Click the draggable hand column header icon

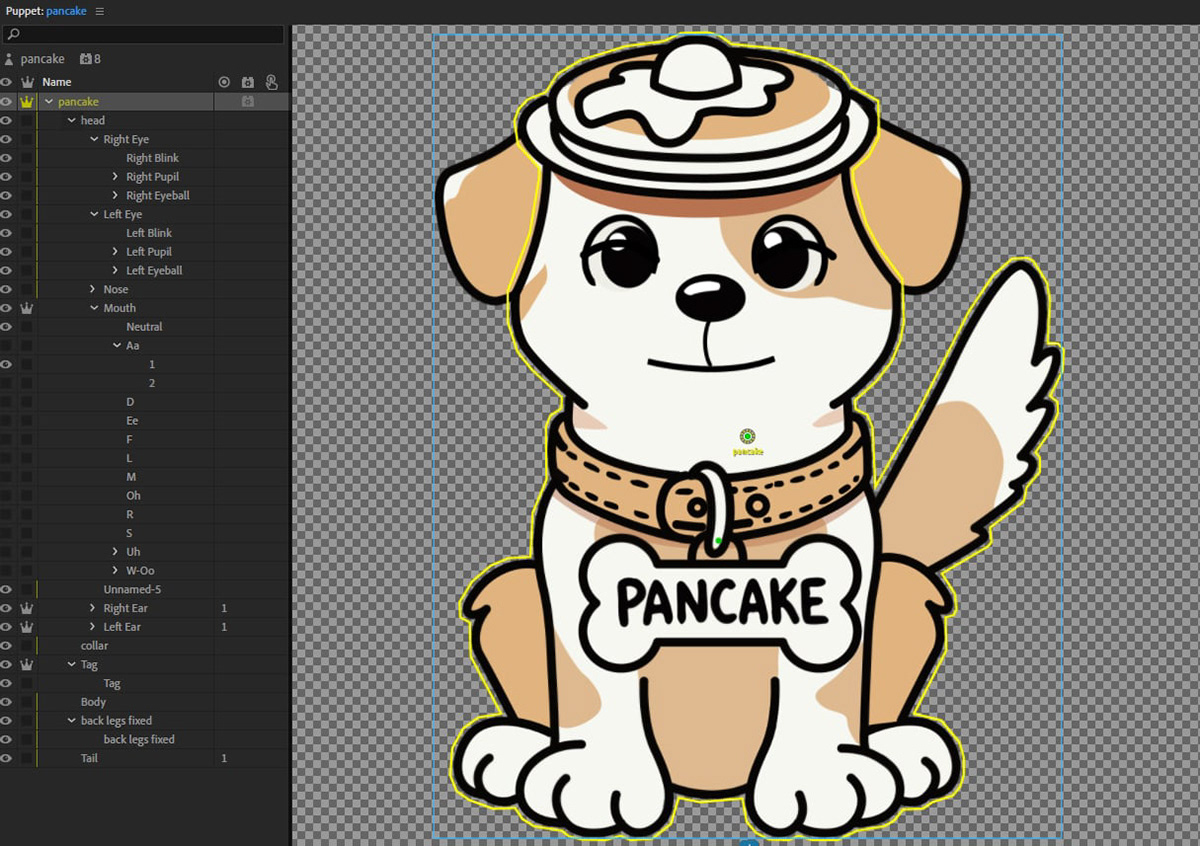[x=271, y=82]
